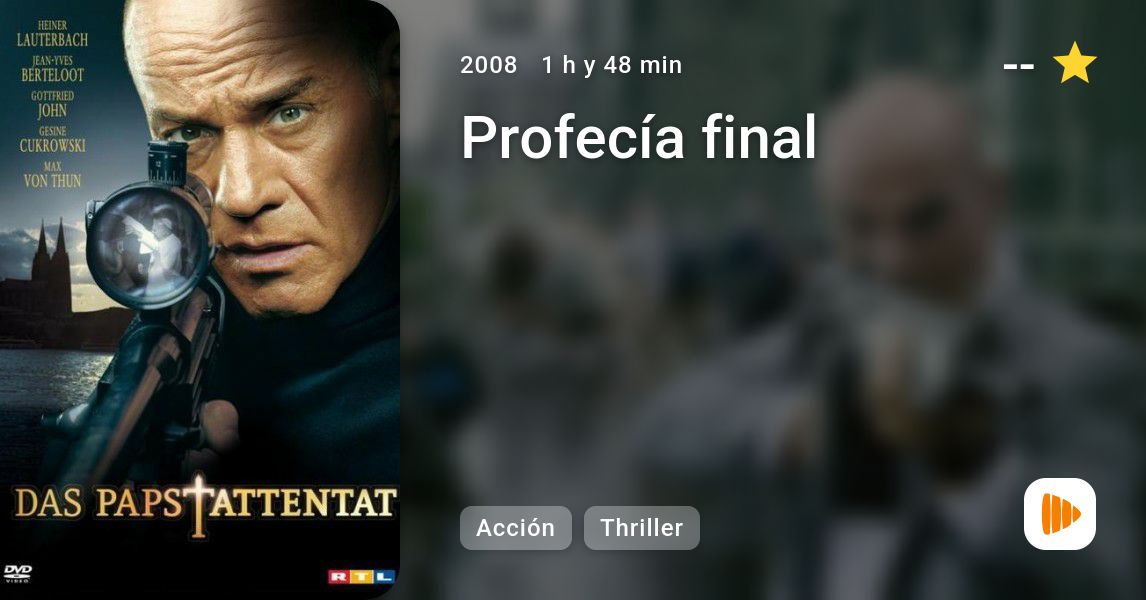Click the yellow star rating icon

tap(1074, 63)
